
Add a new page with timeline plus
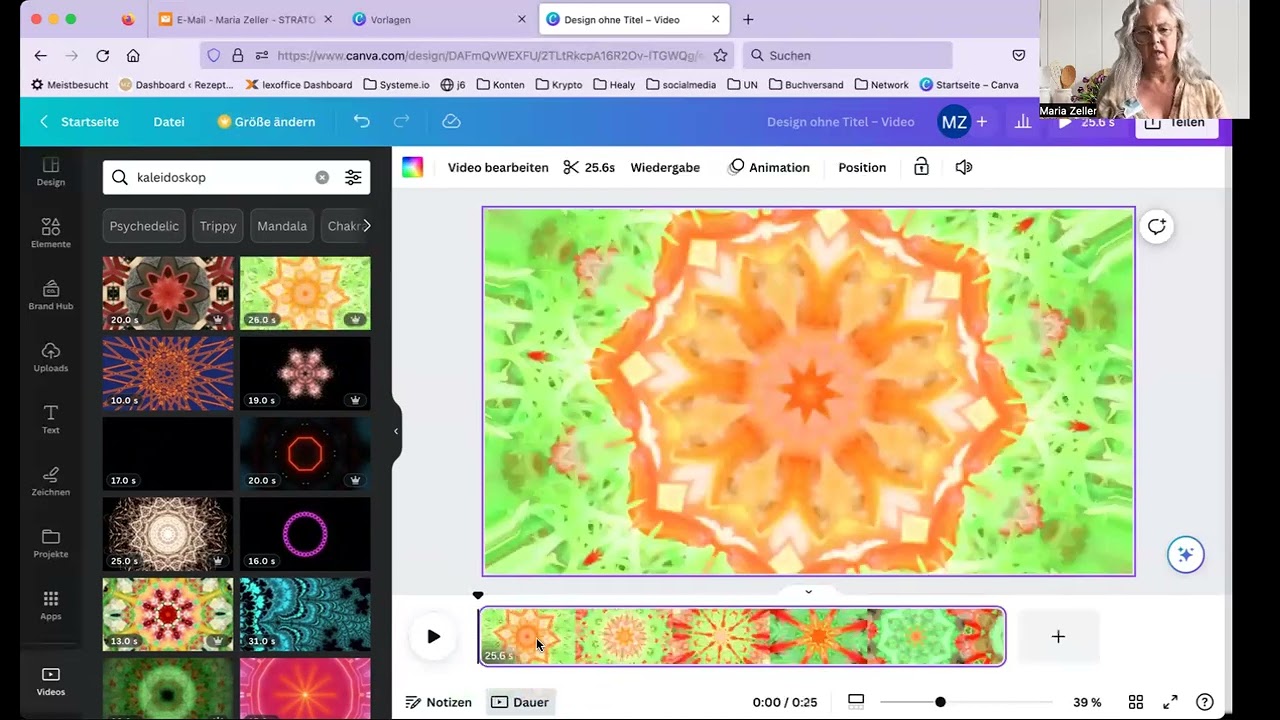coord(1058,636)
